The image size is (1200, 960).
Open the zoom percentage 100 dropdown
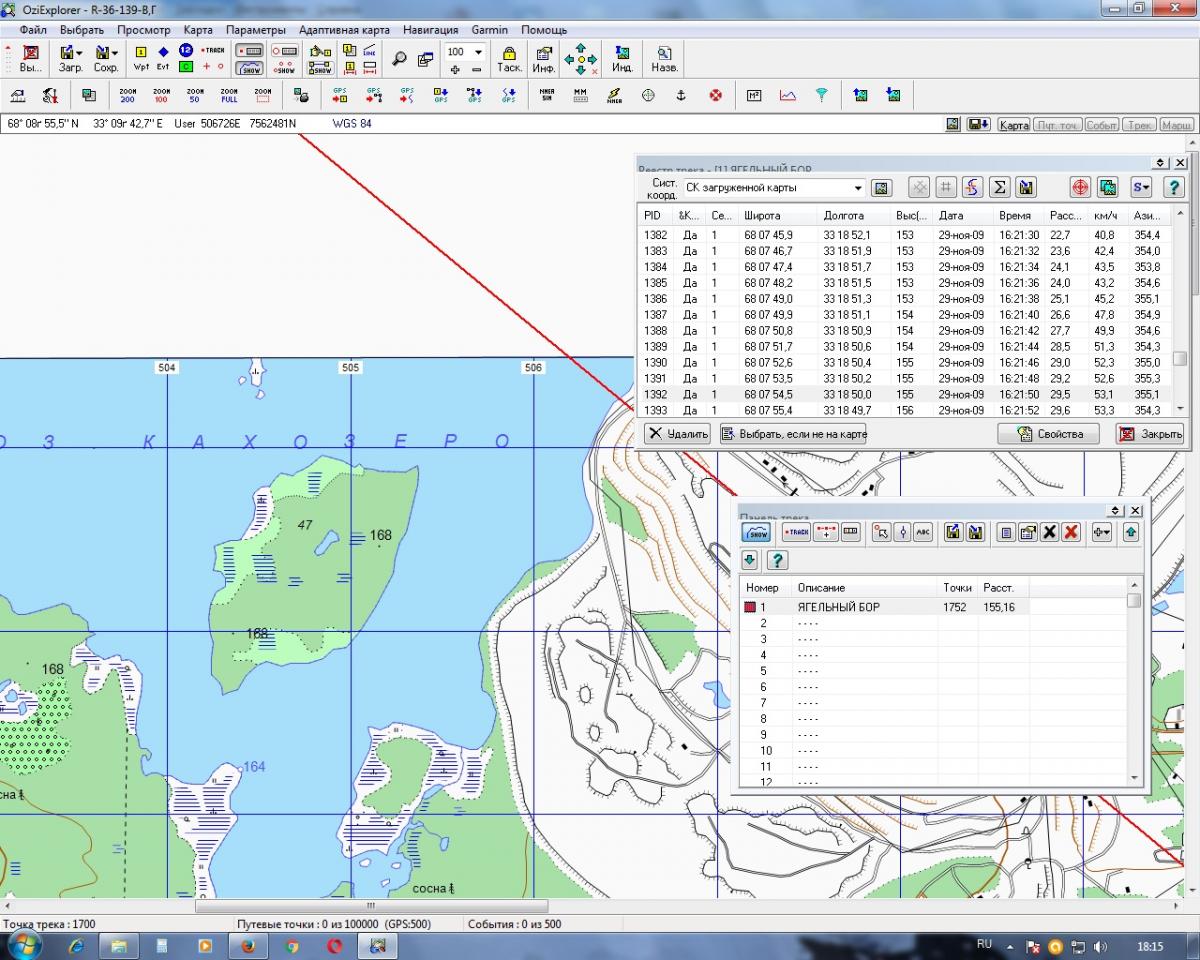point(478,52)
